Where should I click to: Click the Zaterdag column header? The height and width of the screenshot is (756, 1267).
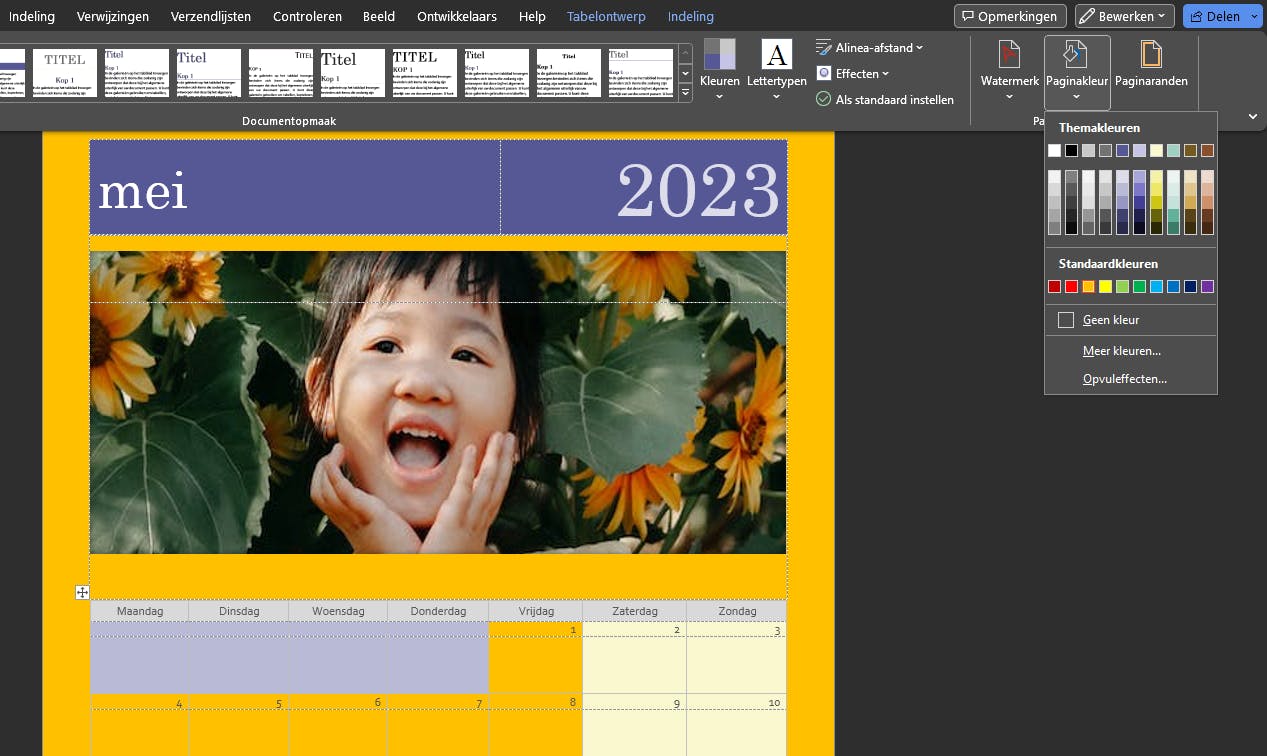pyautogui.click(x=635, y=611)
